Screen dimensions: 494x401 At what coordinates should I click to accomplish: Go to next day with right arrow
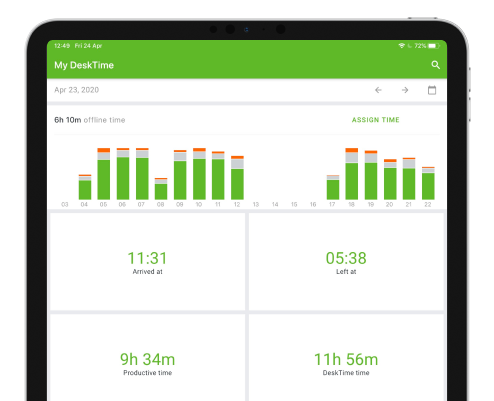[x=405, y=90]
